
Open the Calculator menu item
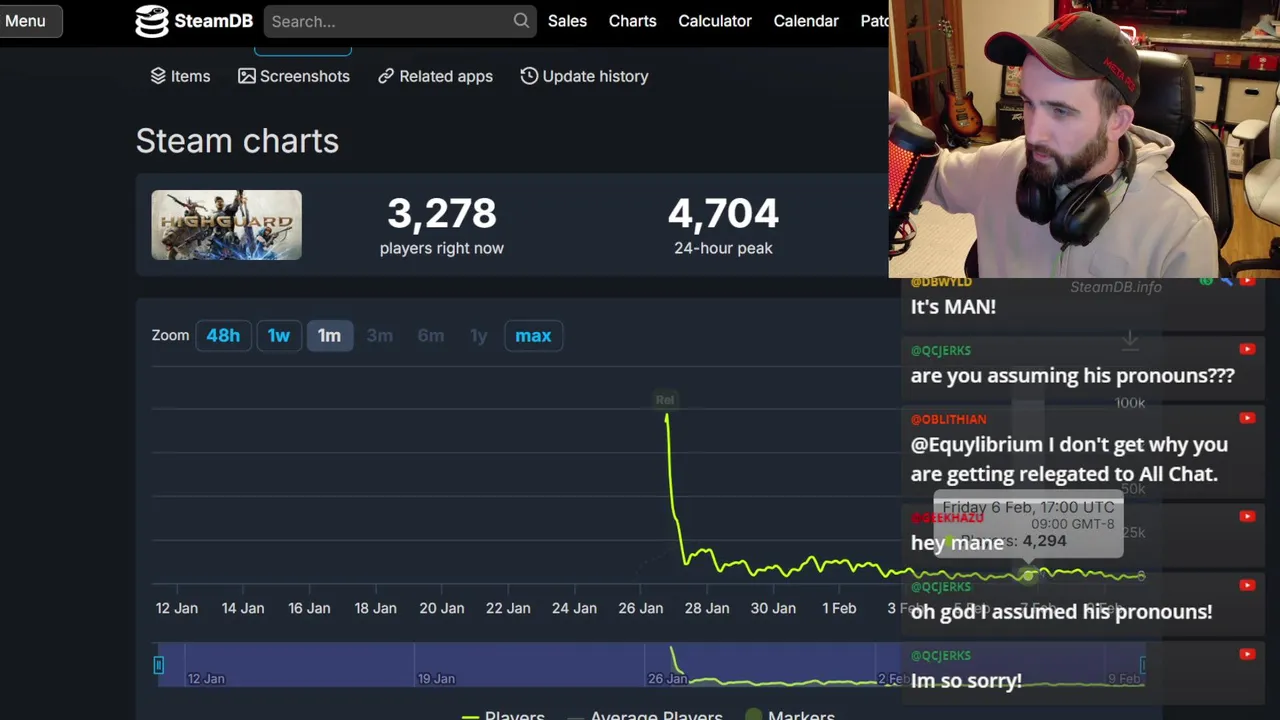(x=715, y=21)
